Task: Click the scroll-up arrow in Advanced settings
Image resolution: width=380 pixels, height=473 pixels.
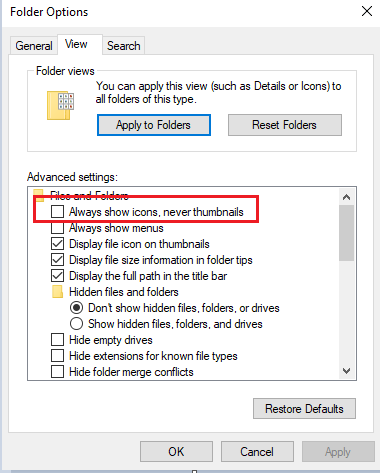Action: coord(347,197)
